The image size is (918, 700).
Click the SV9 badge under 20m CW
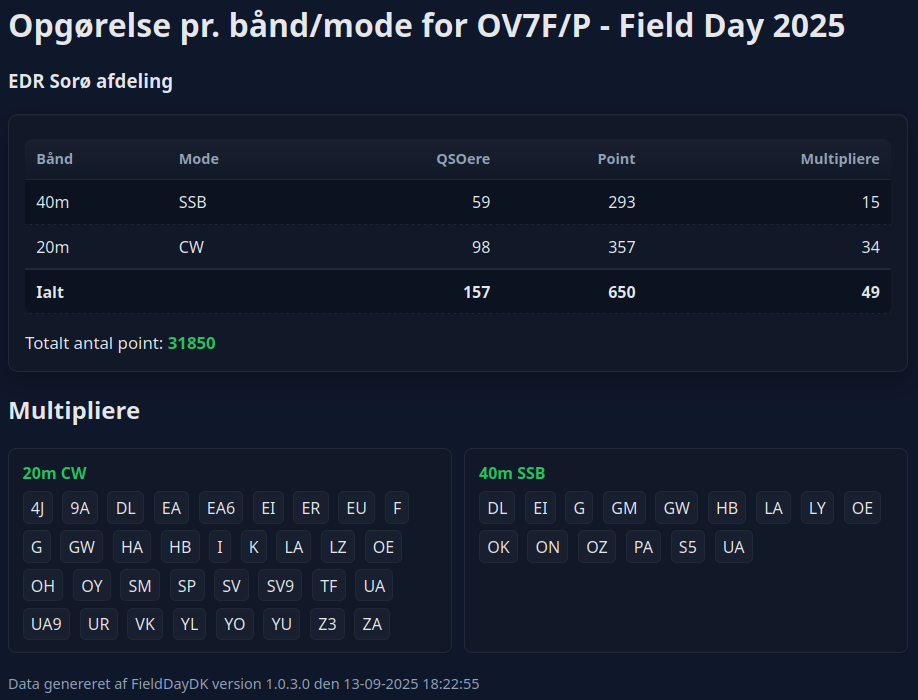[x=280, y=586]
